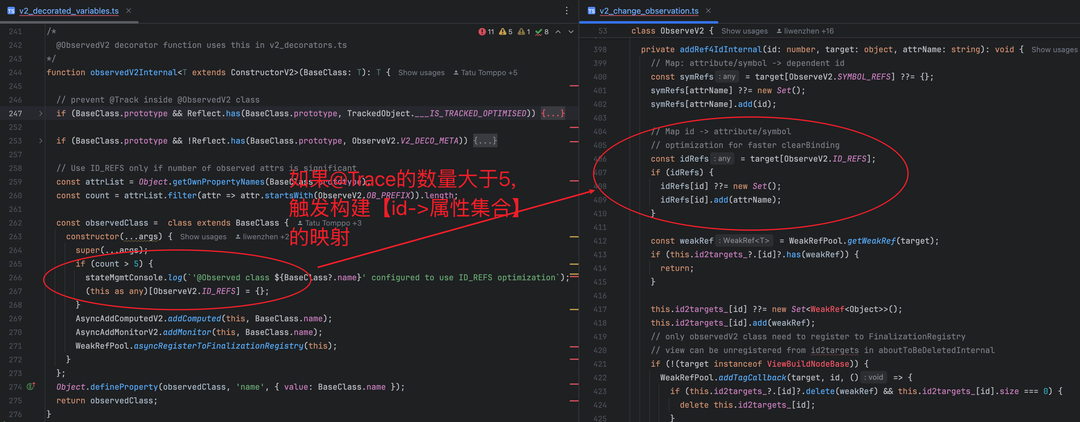1080x422 pixels.
Task: Switch to the v2_change_observation.ts tab
Action: [648, 11]
